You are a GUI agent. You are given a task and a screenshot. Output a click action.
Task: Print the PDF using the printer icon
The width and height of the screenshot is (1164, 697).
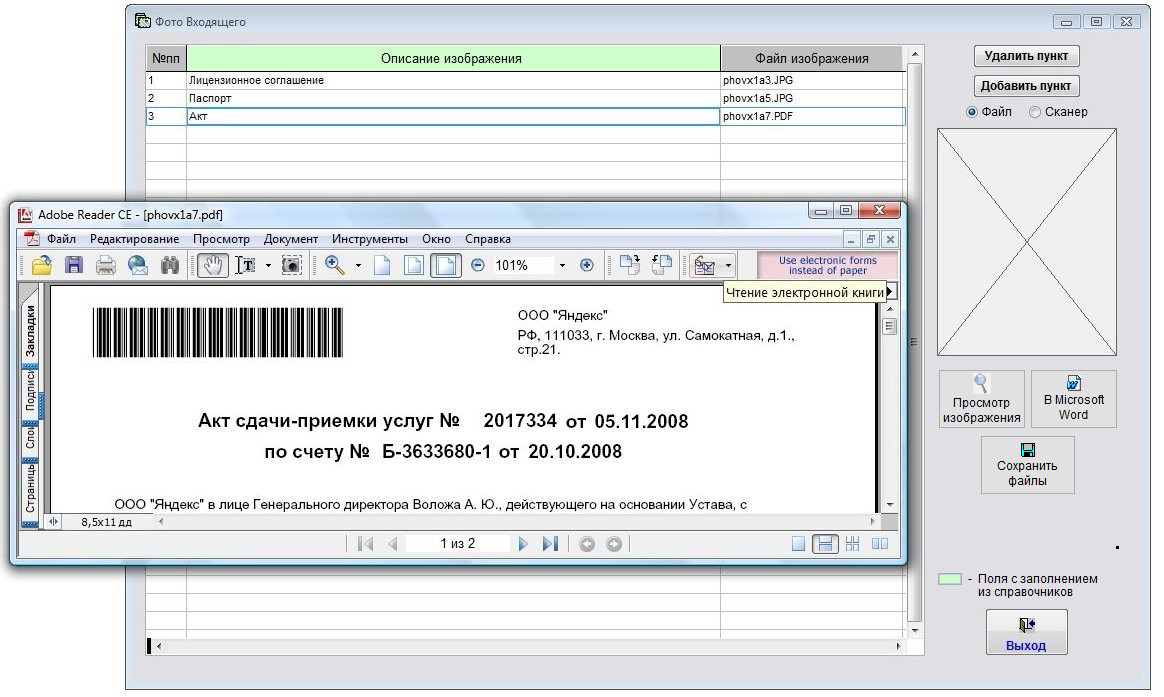point(106,266)
